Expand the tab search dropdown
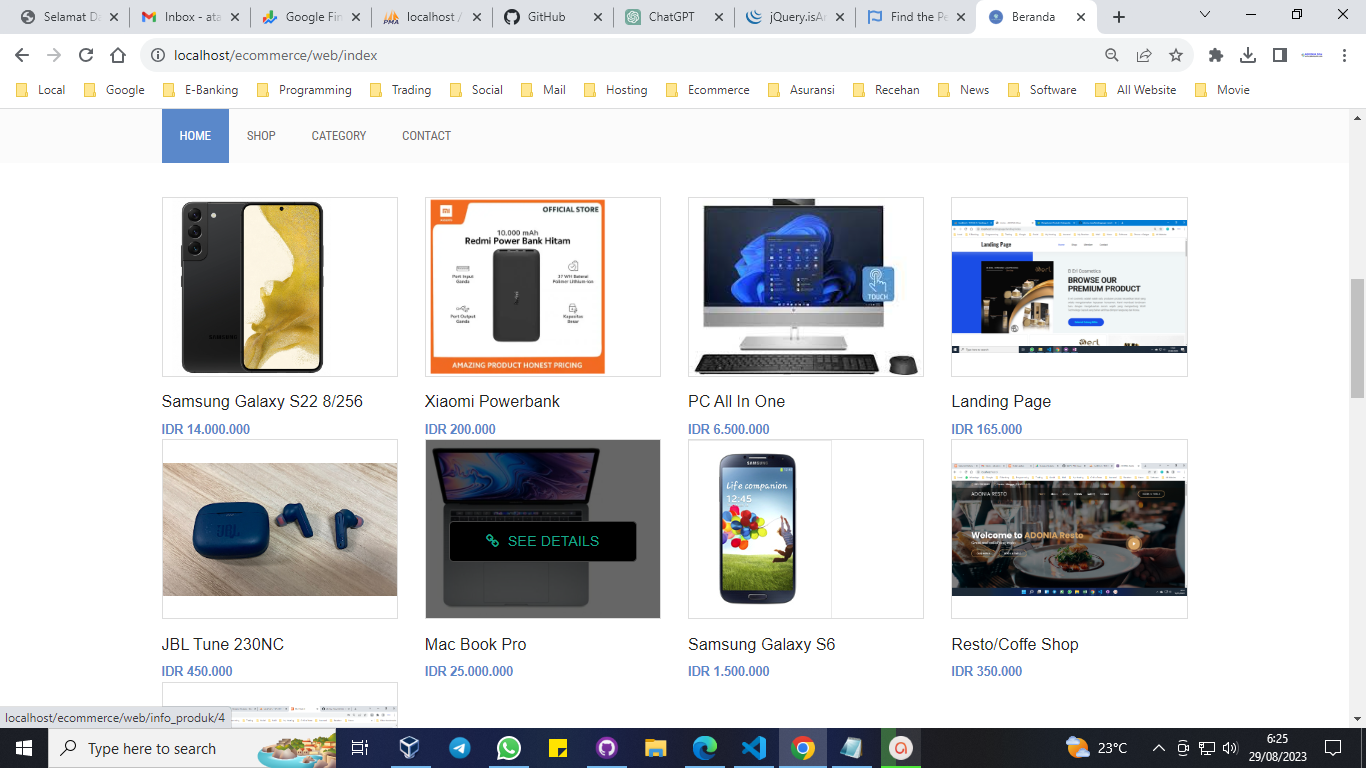Viewport: 1366px width, 768px height. coord(1205,15)
